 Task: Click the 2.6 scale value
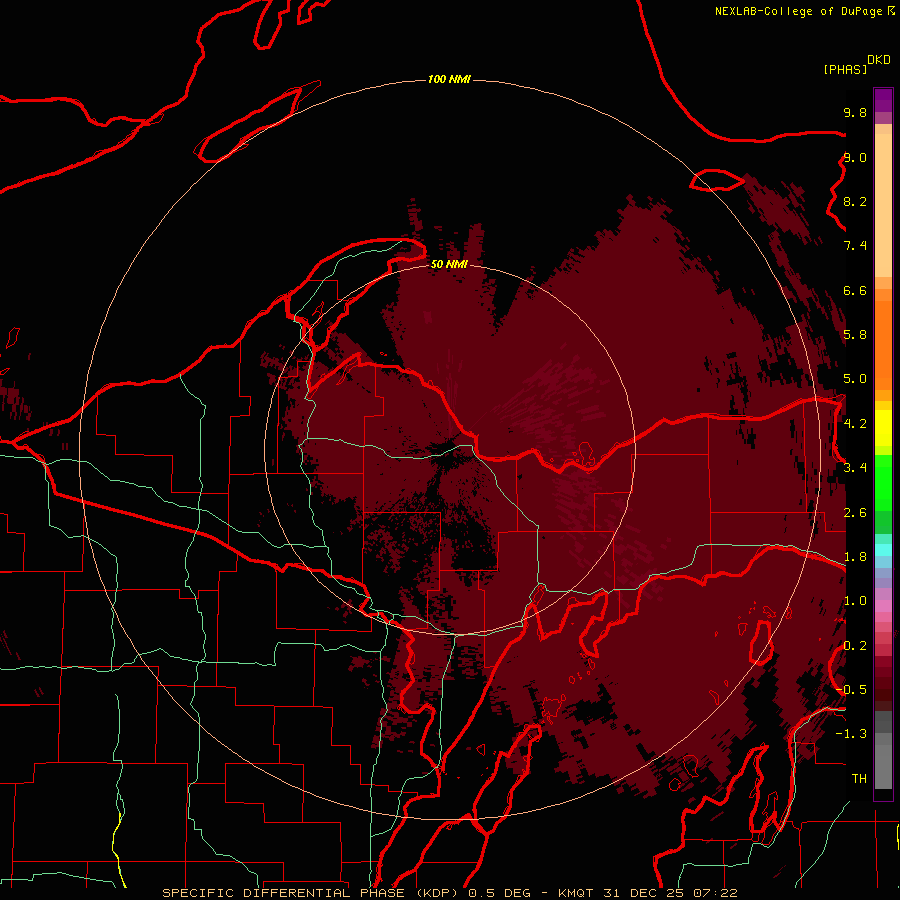point(855,513)
